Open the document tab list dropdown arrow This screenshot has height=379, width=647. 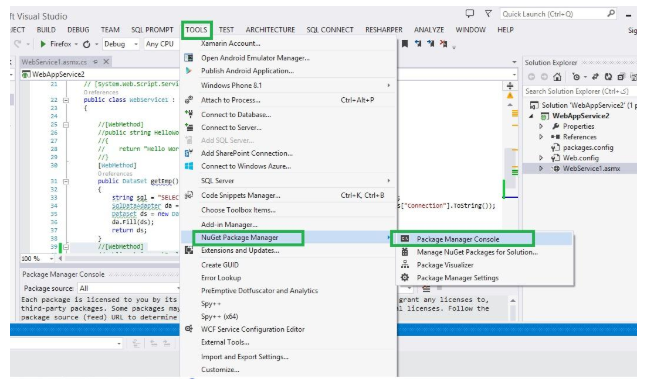(514, 62)
